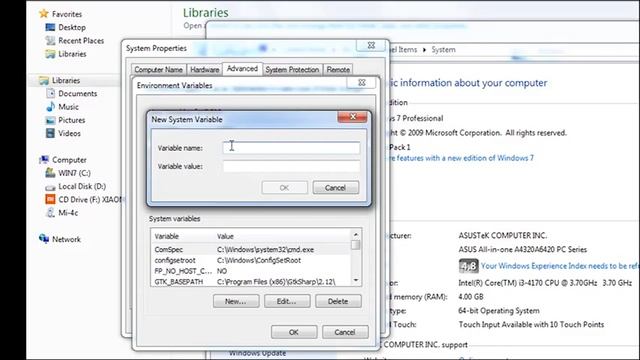Select the Libraries tree node icon
640x360 pixels.
(x=44, y=80)
